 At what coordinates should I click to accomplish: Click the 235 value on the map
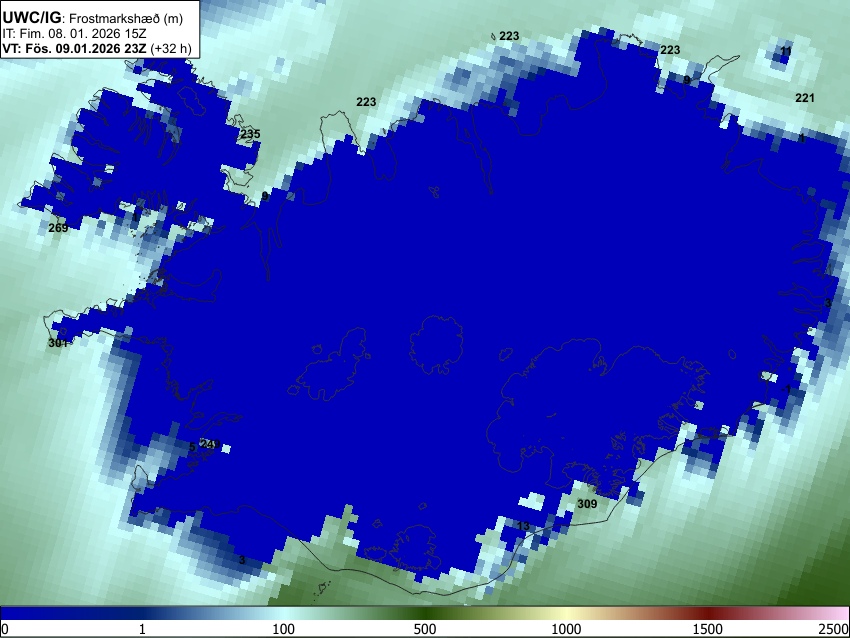tap(250, 134)
